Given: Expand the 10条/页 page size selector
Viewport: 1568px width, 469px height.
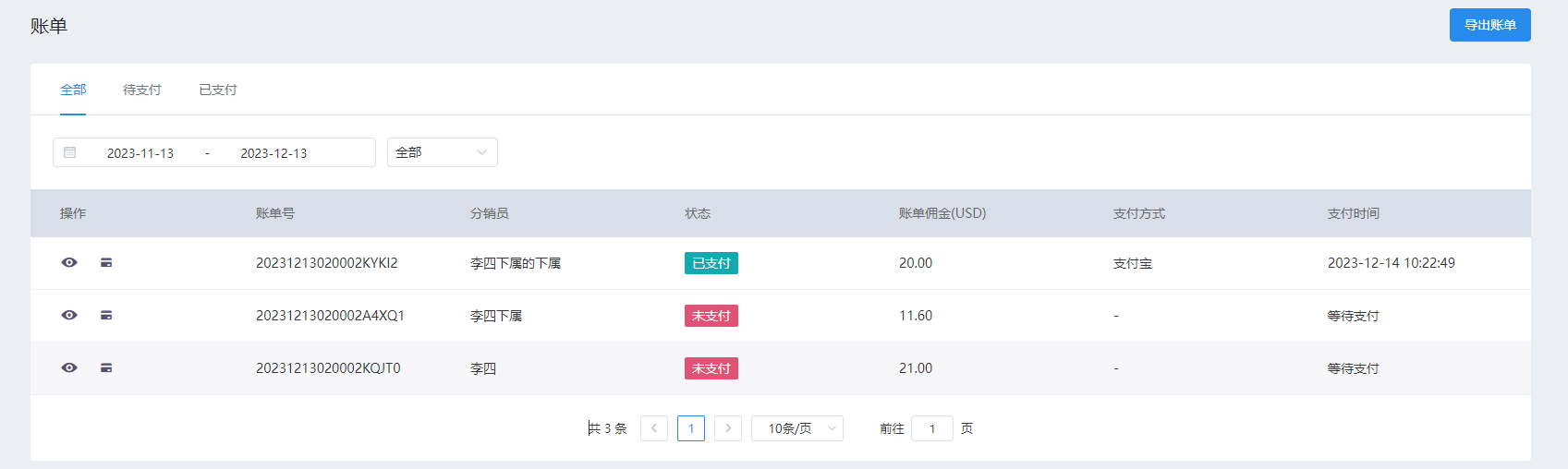Looking at the screenshot, I should pos(797,428).
